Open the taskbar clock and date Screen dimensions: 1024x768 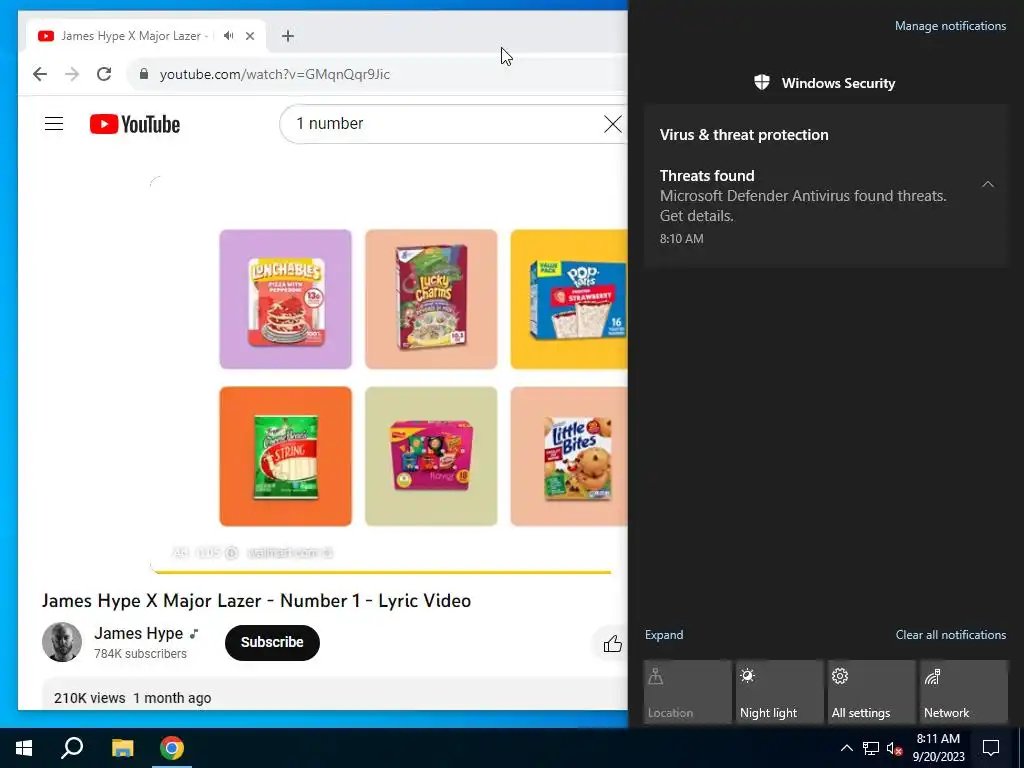938,748
